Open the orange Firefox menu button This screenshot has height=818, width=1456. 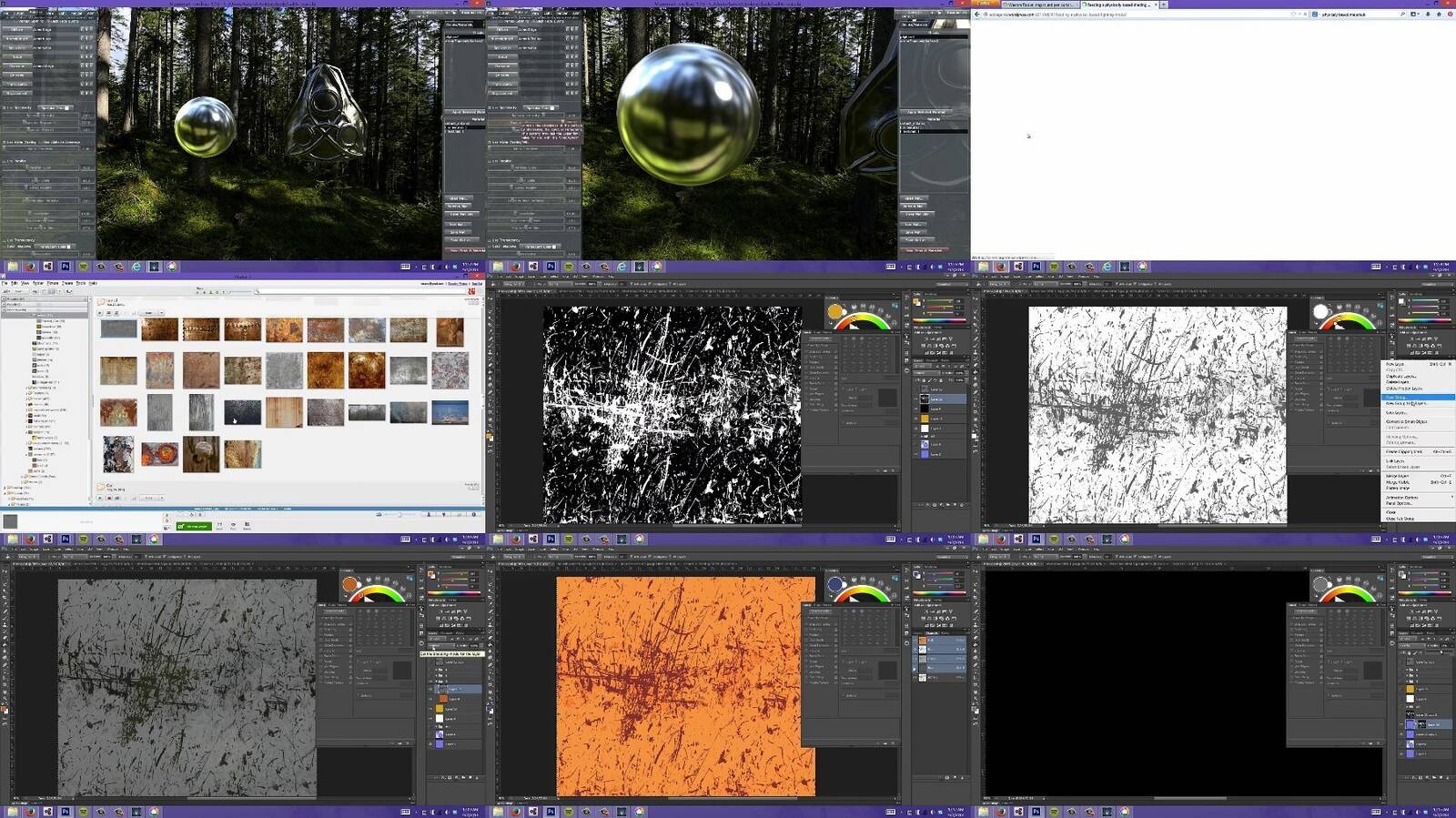click(x=985, y=4)
